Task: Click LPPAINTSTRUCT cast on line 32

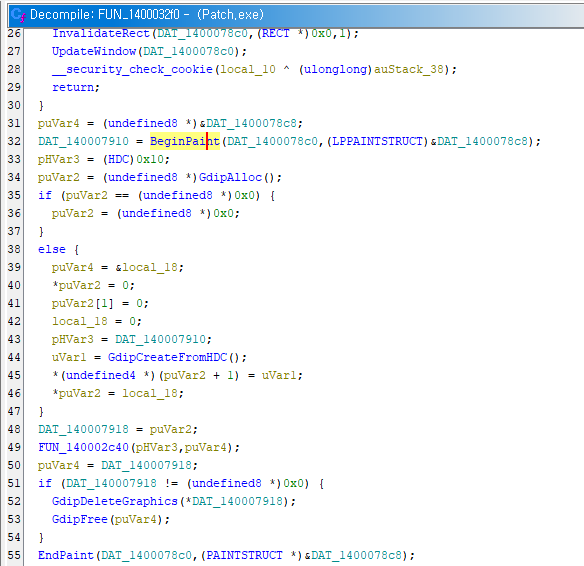Action: (377, 141)
